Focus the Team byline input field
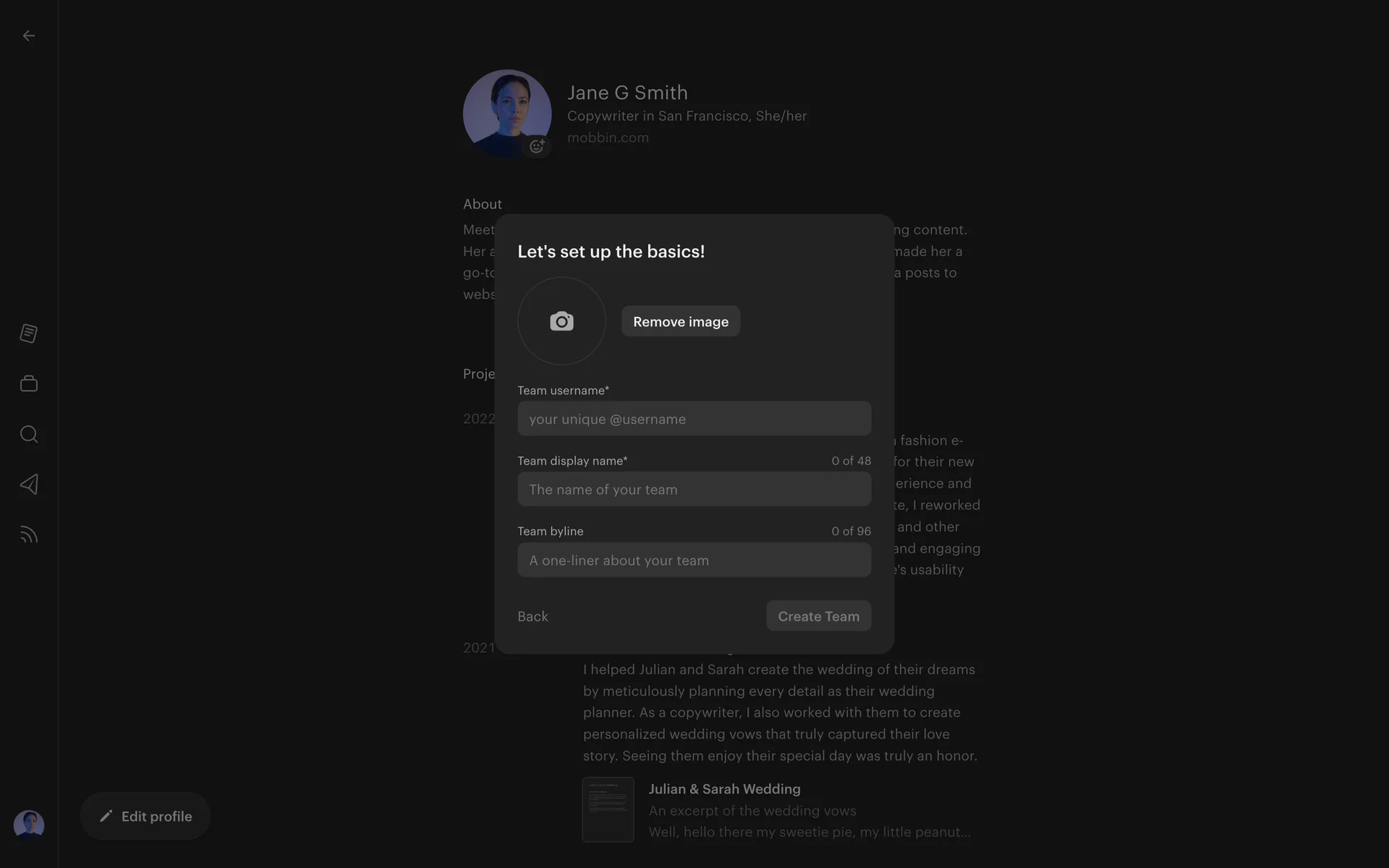This screenshot has height=868, width=1389. tap(694, 561)
